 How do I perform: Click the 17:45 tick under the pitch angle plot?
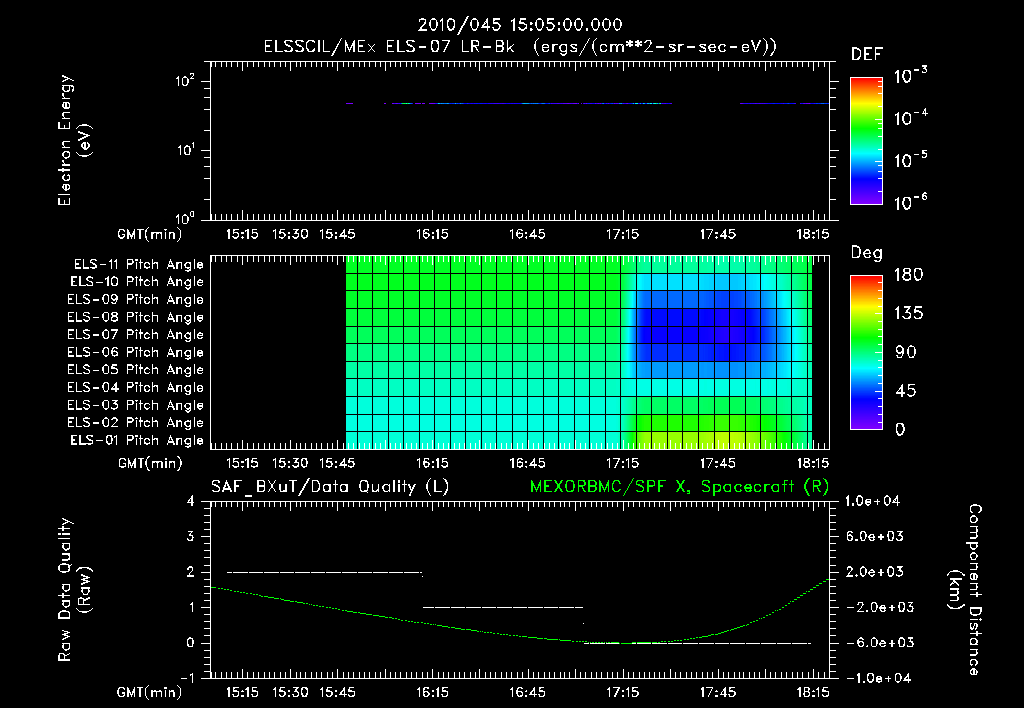(718, 464)
